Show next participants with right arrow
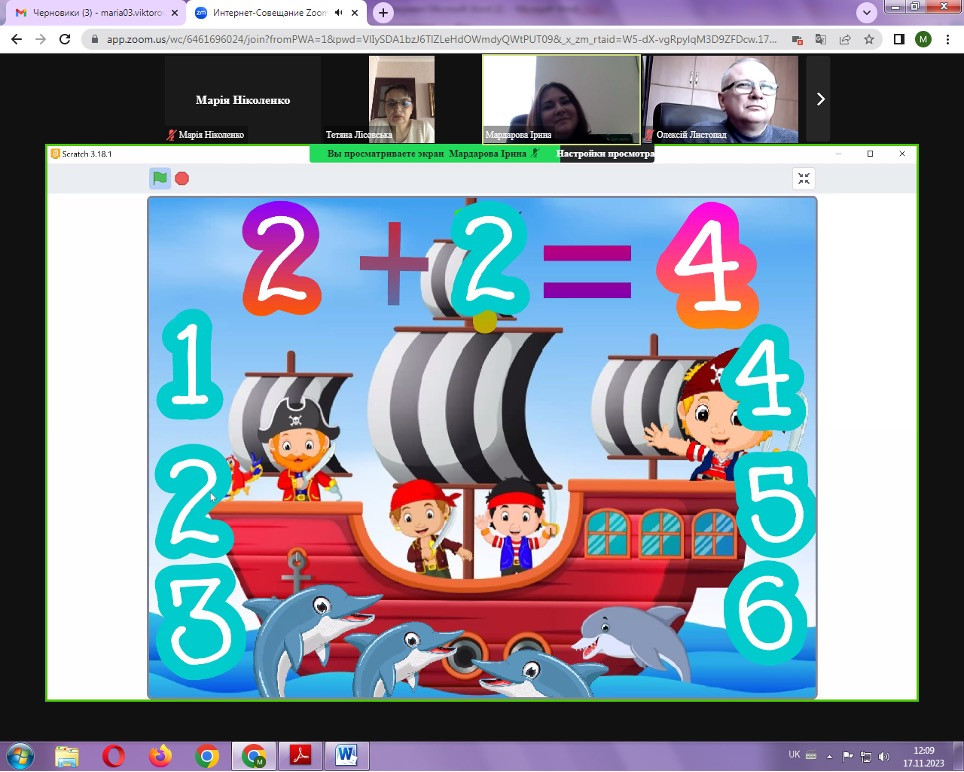The width and height of the screenshot is (964, 772). pyautogui.click(x=820, y=99)
